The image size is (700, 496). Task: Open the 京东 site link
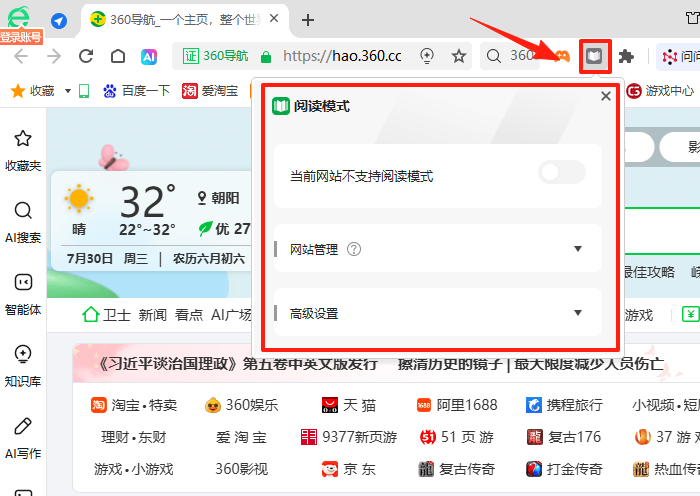[x=349, y=469]
